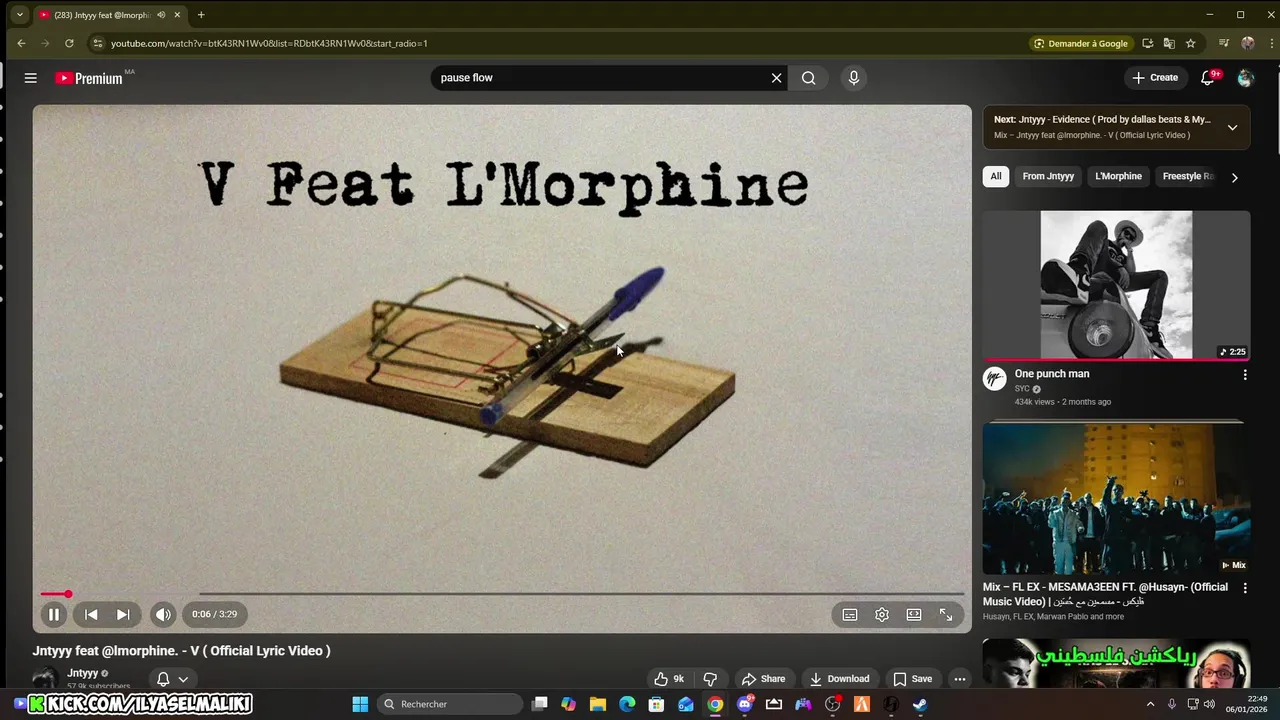Click the magnifier search button
The height and width of the screenshot is (720, 1280).
click(x=808, y=78)
